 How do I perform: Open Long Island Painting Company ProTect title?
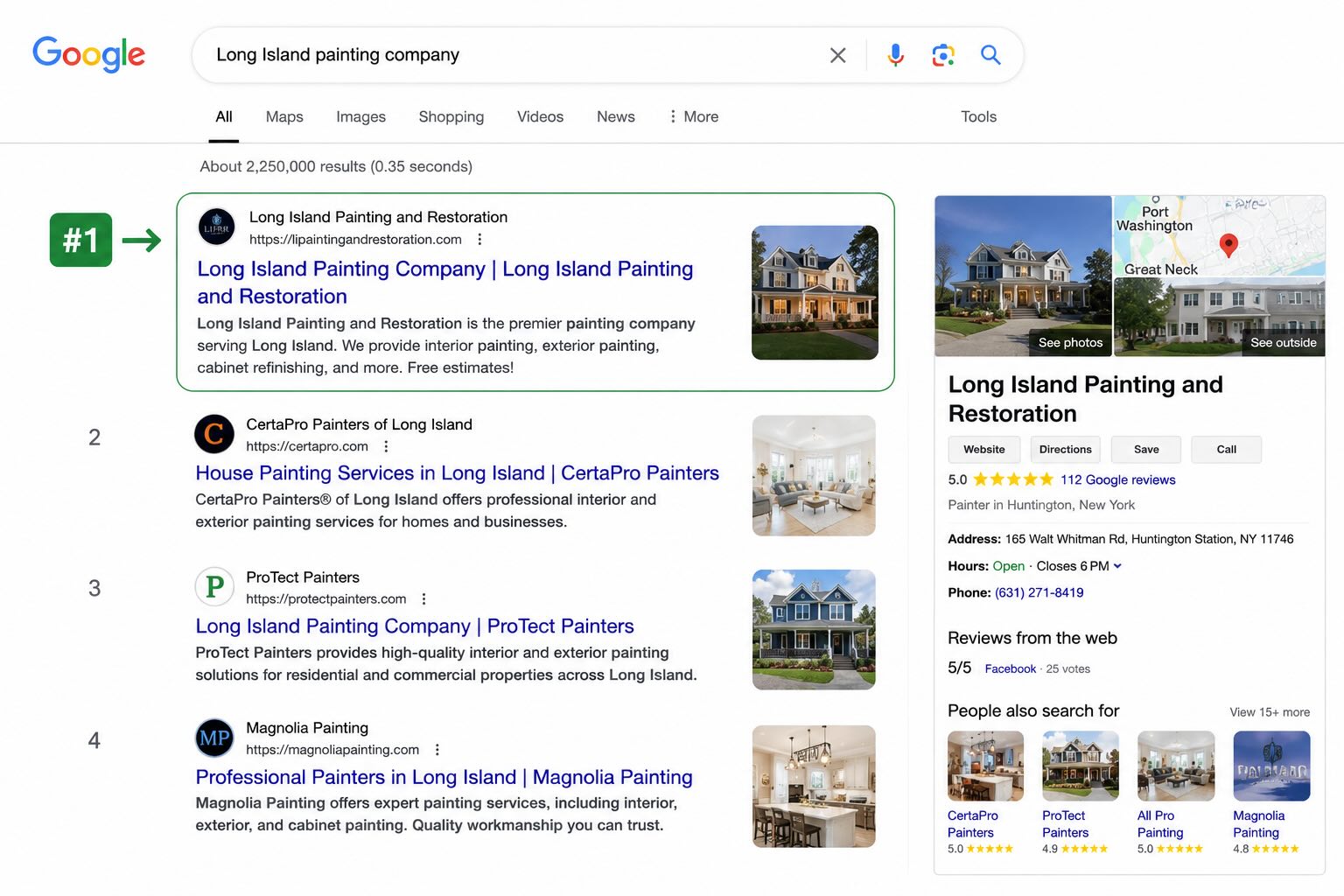click(415, 626)
